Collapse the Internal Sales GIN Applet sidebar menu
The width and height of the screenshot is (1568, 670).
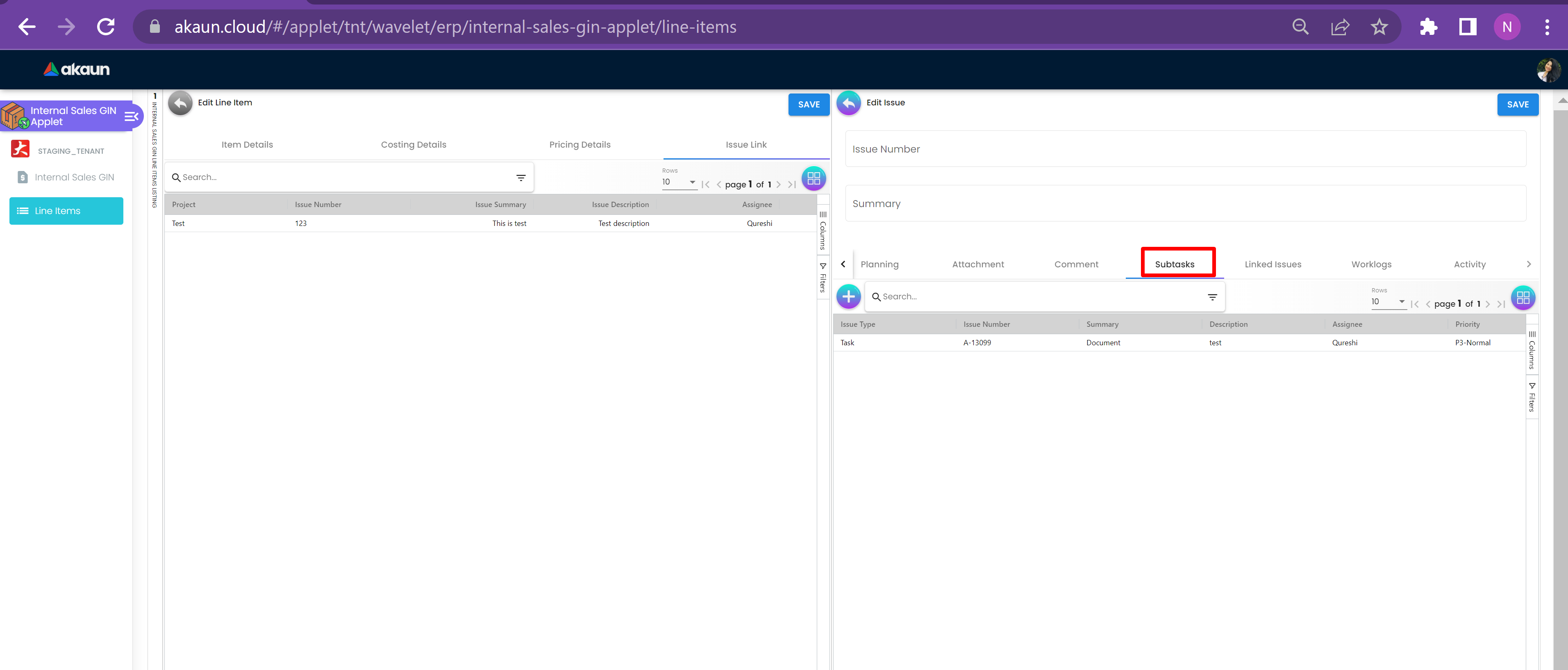[x=132, y=116]
